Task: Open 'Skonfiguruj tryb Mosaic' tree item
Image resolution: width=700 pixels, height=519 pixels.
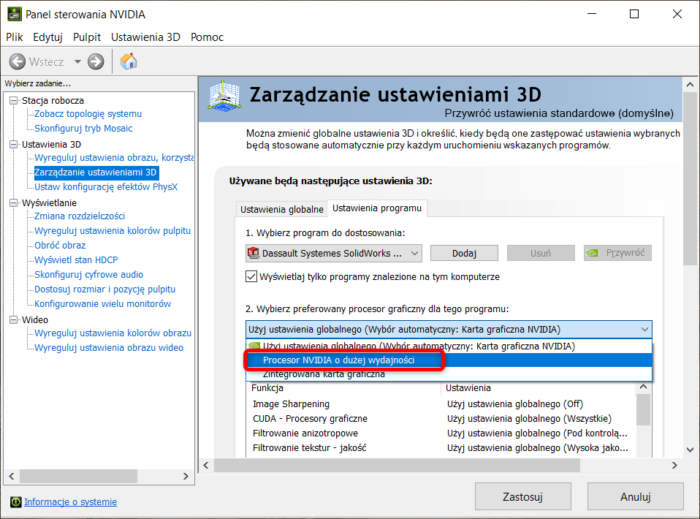Action: point(83,129)
